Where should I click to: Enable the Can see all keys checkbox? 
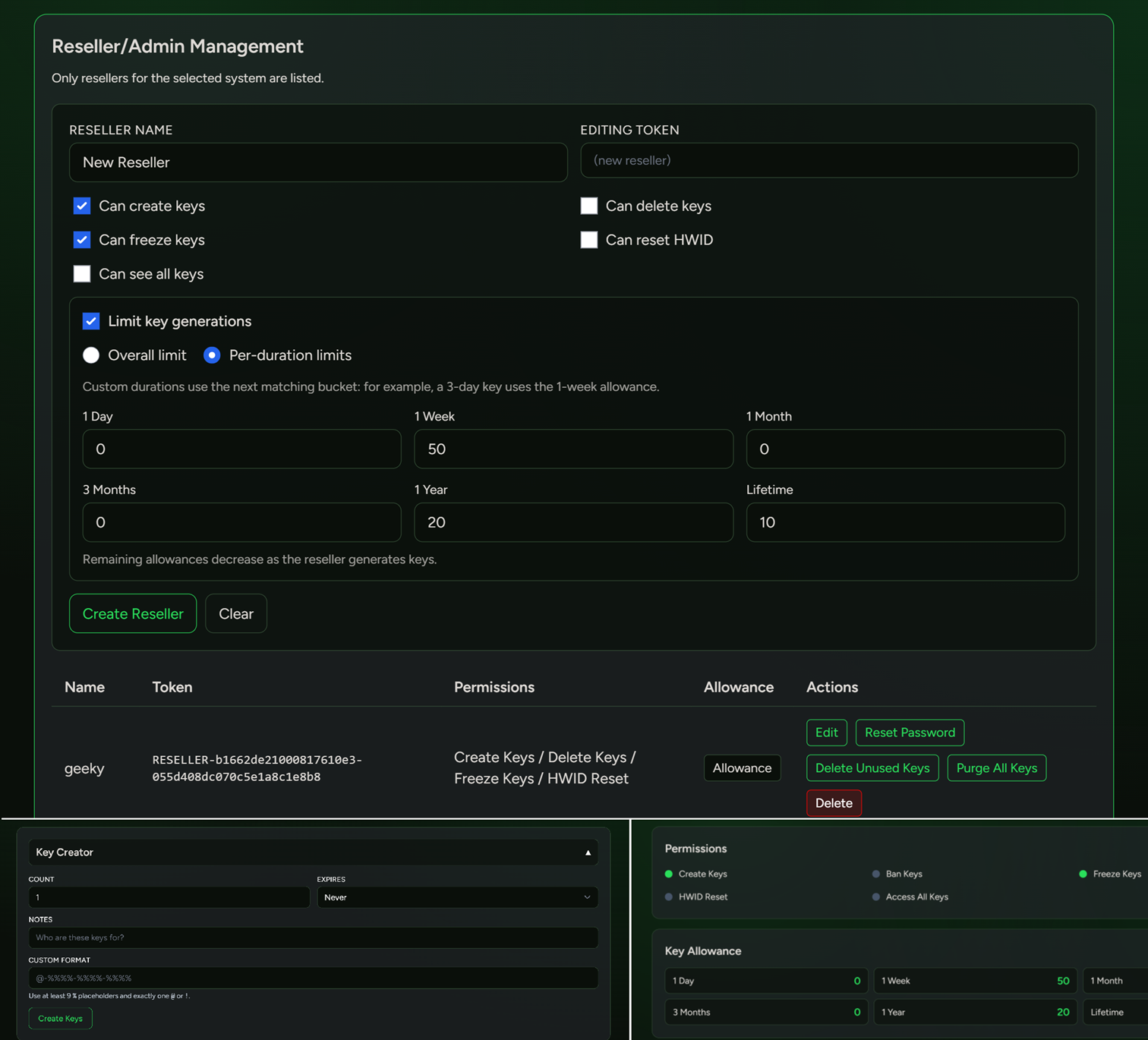82,274
